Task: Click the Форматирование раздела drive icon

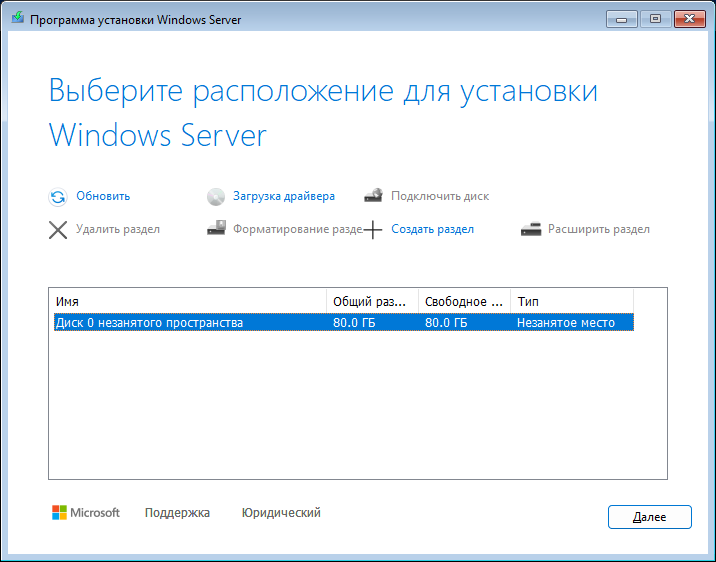Action: click(x=216, y=228)
